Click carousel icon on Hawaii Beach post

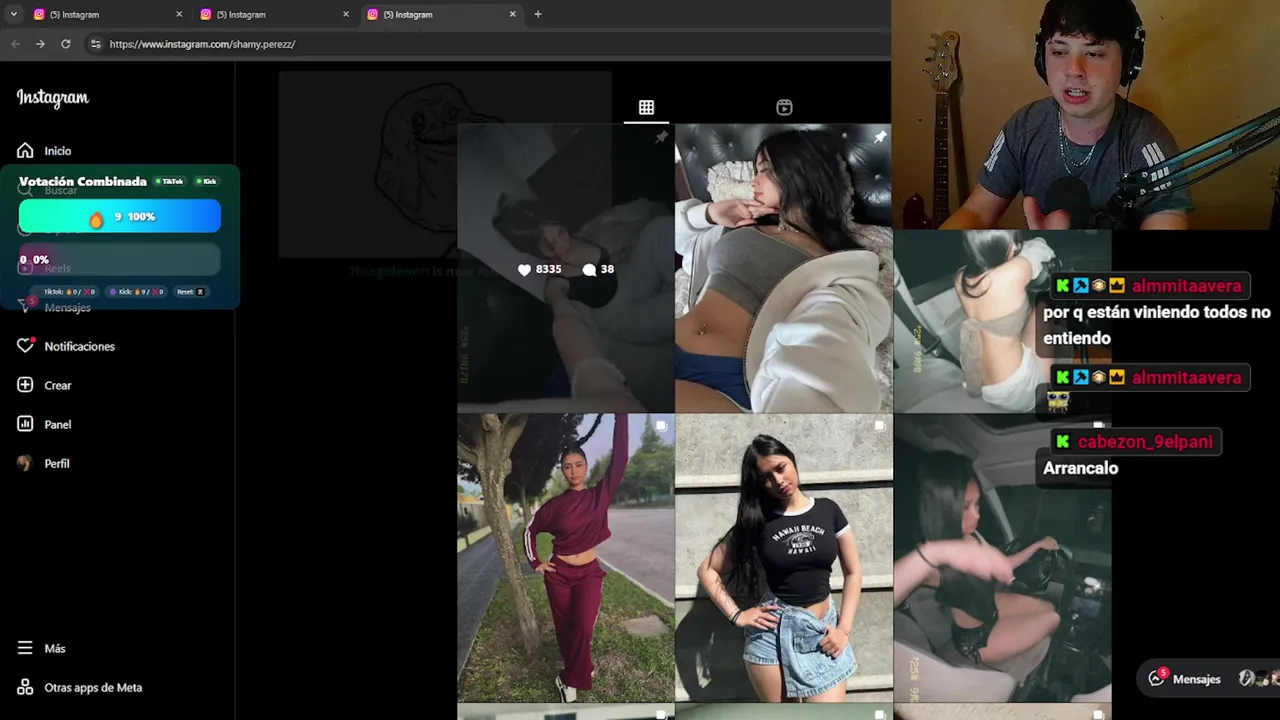coord(879,426)
